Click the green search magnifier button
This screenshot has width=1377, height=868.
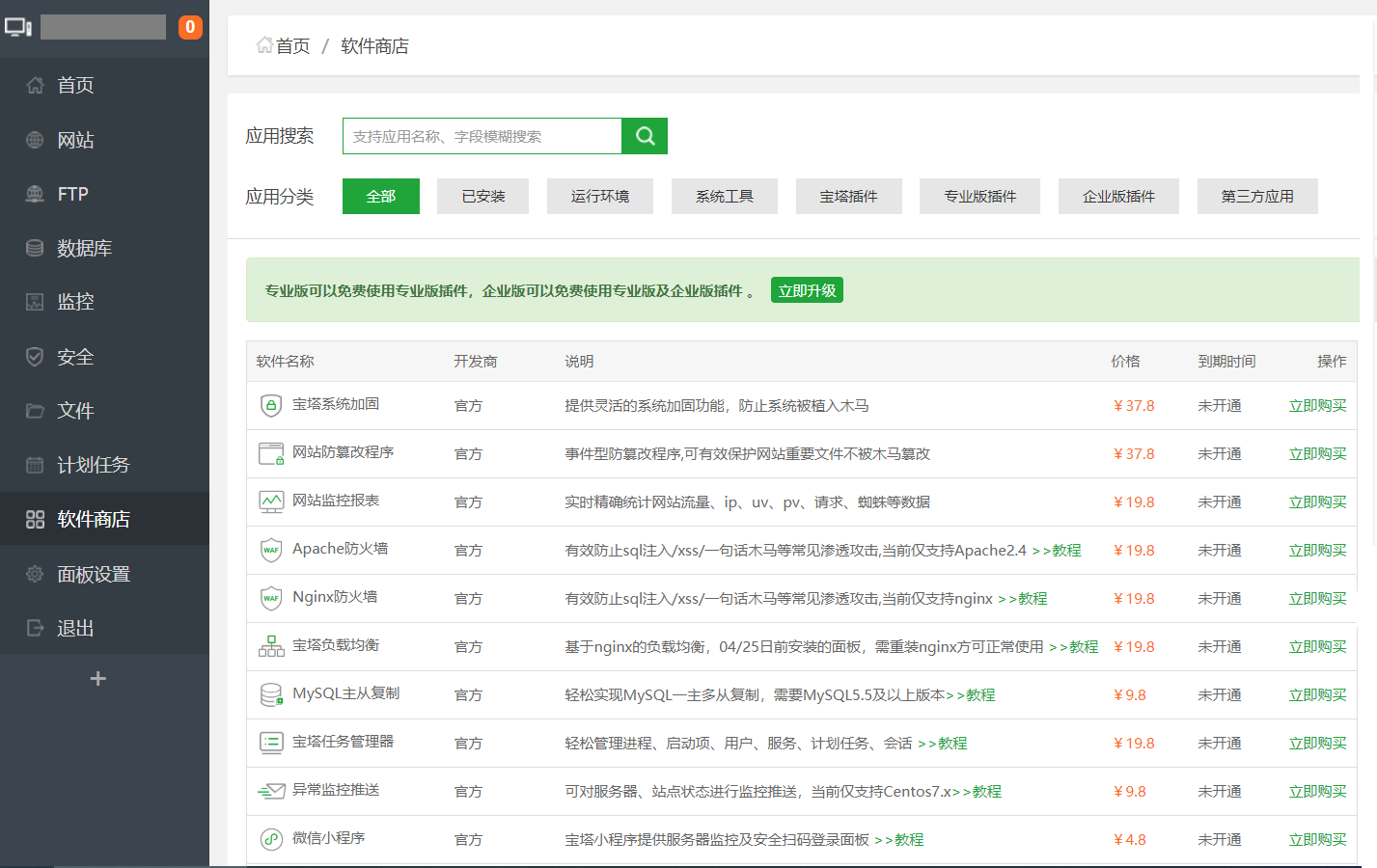point(645,136)
